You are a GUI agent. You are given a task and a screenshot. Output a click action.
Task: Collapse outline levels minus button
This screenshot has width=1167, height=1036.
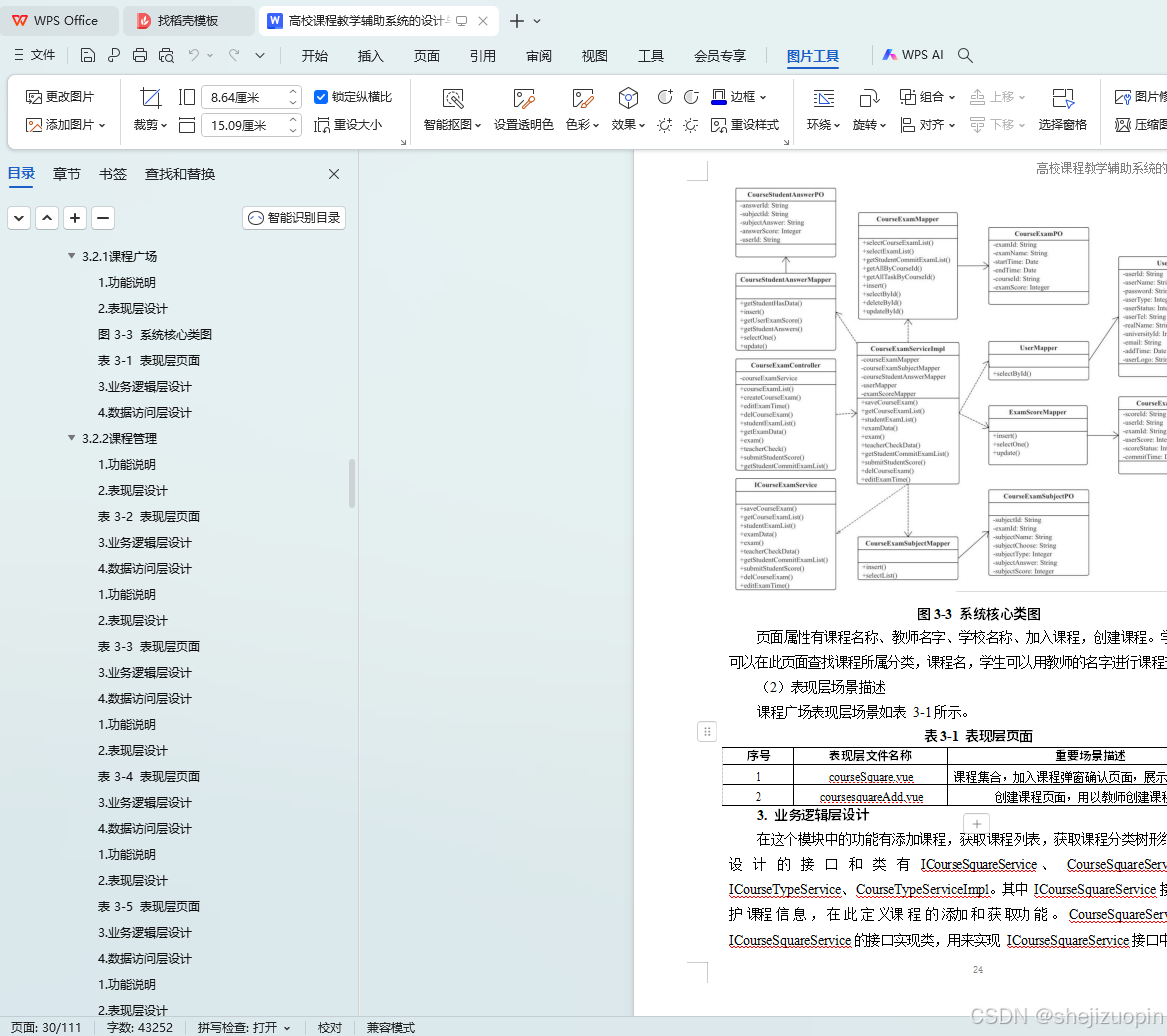click(103, 218)
